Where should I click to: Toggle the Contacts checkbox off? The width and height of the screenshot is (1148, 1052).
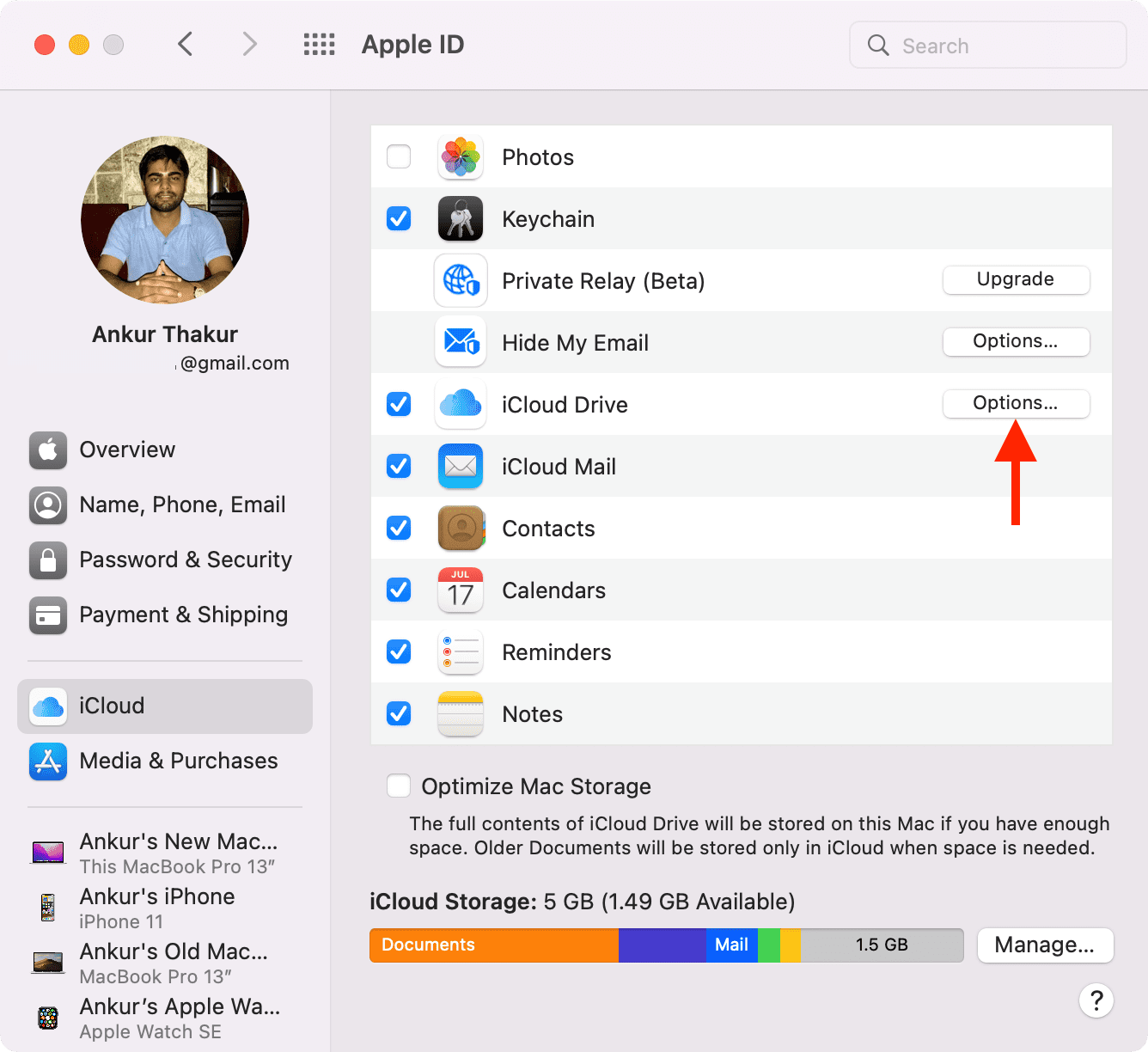(x=399, y=528)
